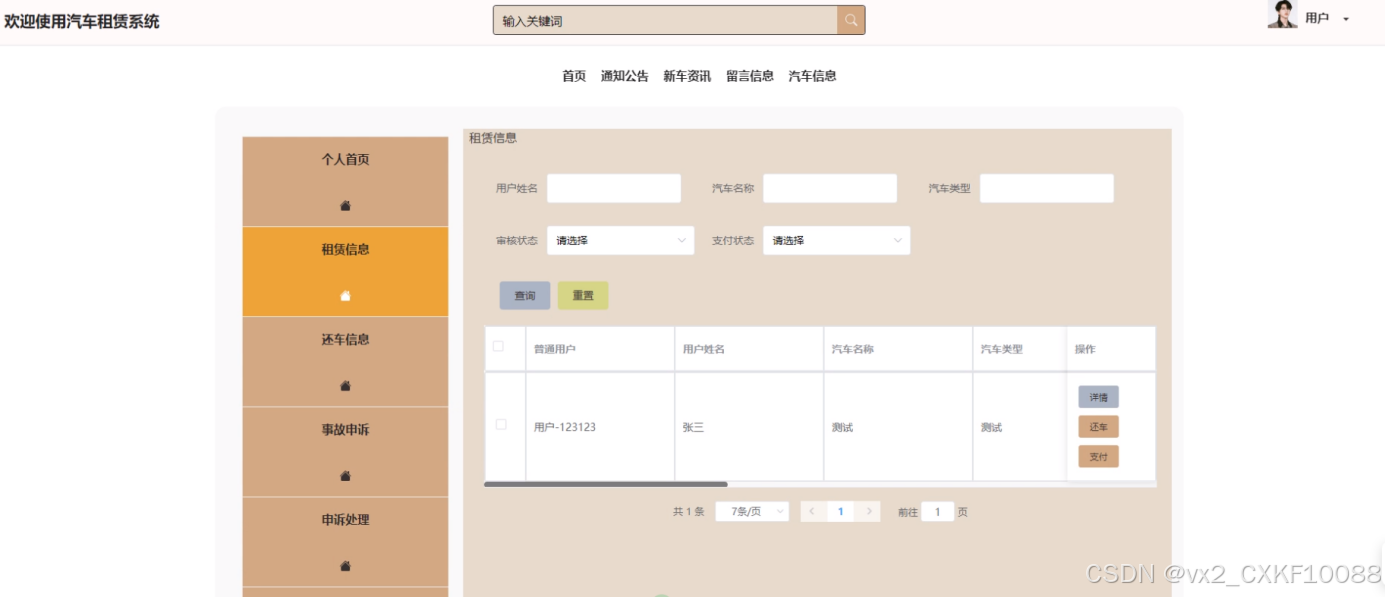1385x597 pixels.
Task: Click the icon under 租赁信息
Action: (x=345, y=296)
